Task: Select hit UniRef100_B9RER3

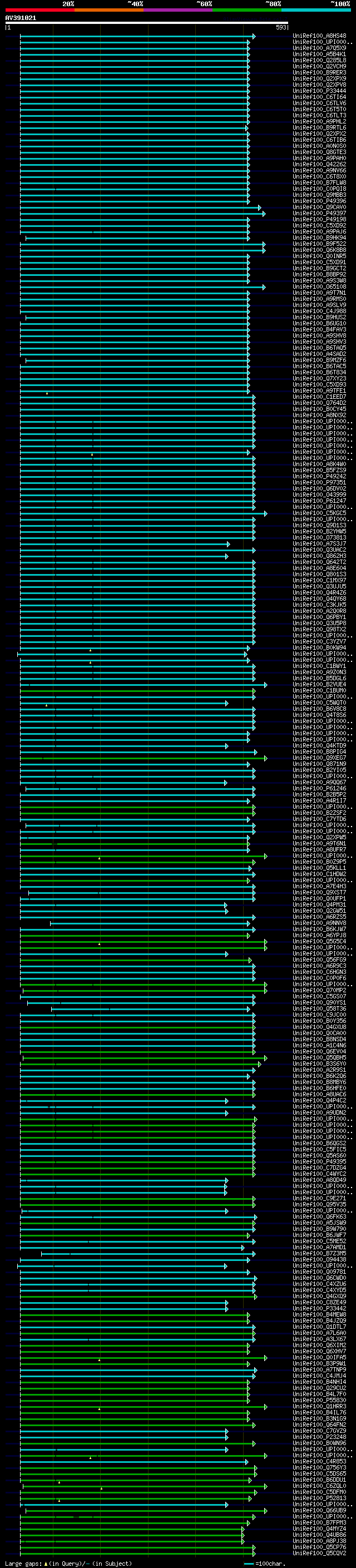Action: coord(319,72)
